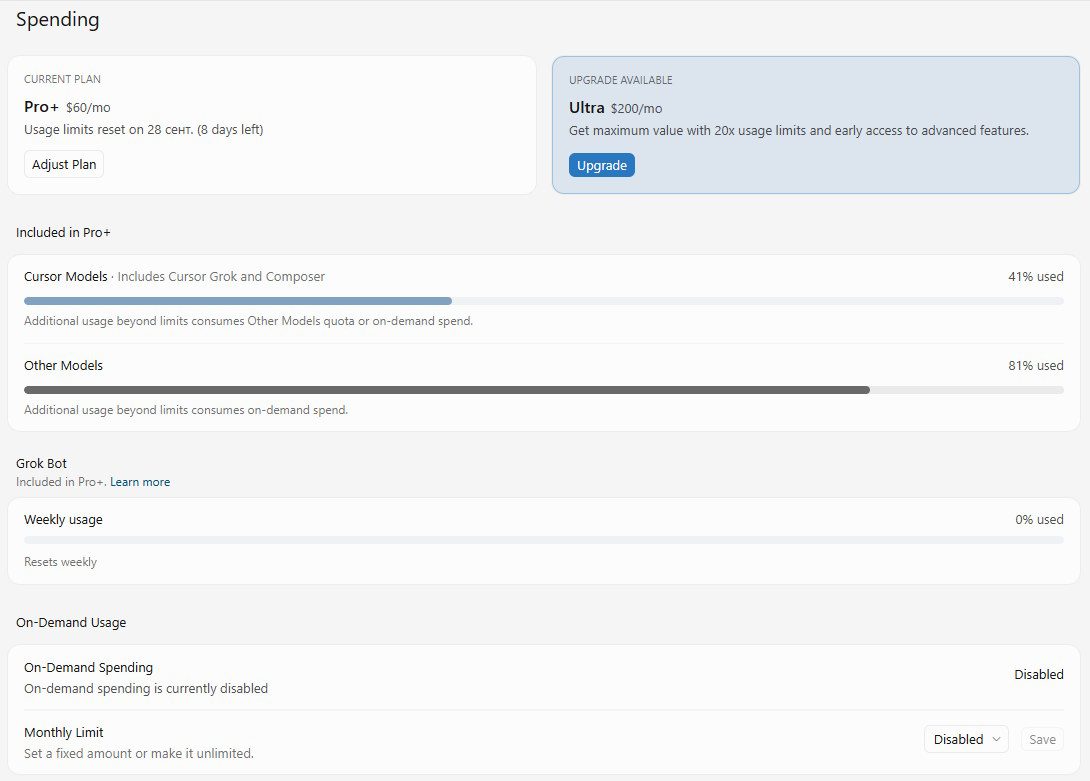Click the 0% used value
The height and width of the screenshot is (781, 1090).
coord(1039,520)
